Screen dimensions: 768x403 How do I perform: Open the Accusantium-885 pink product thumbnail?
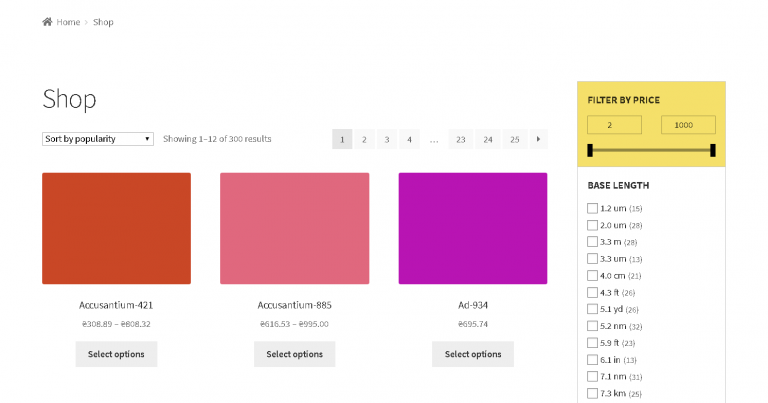point(294,228)
